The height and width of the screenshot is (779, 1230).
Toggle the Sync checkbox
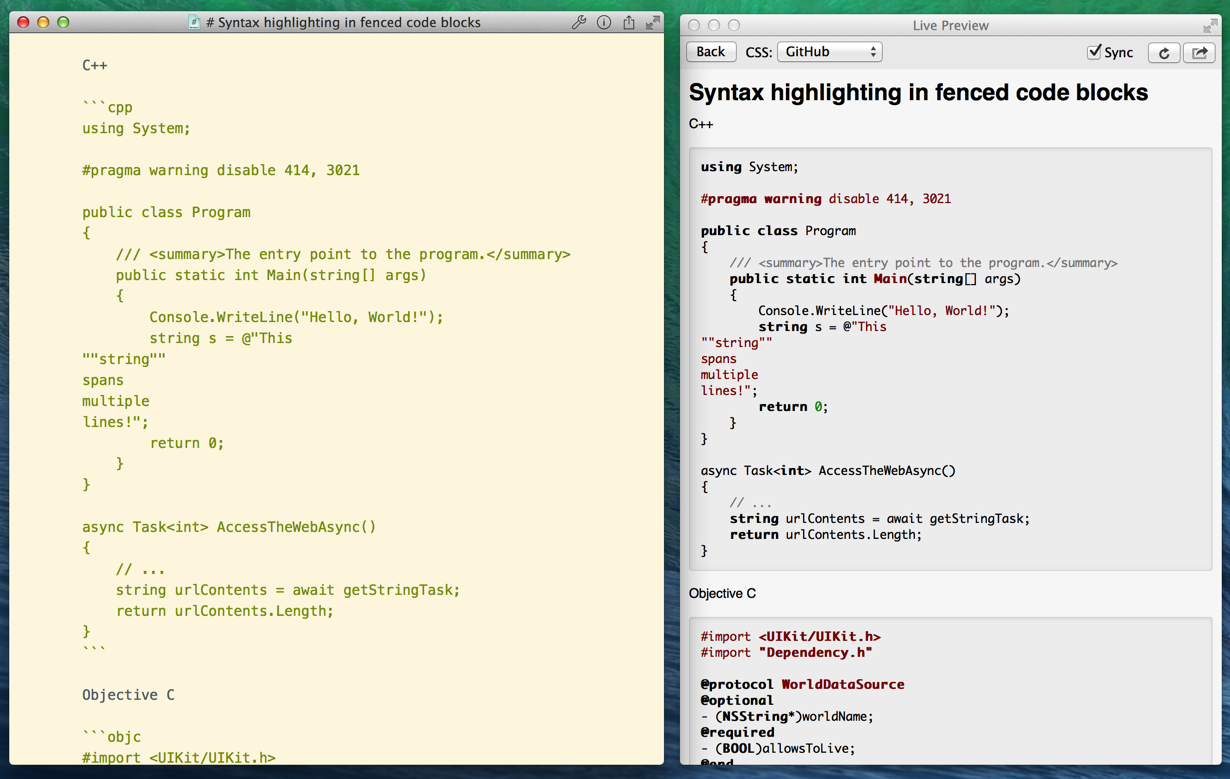pos(1095,52)
